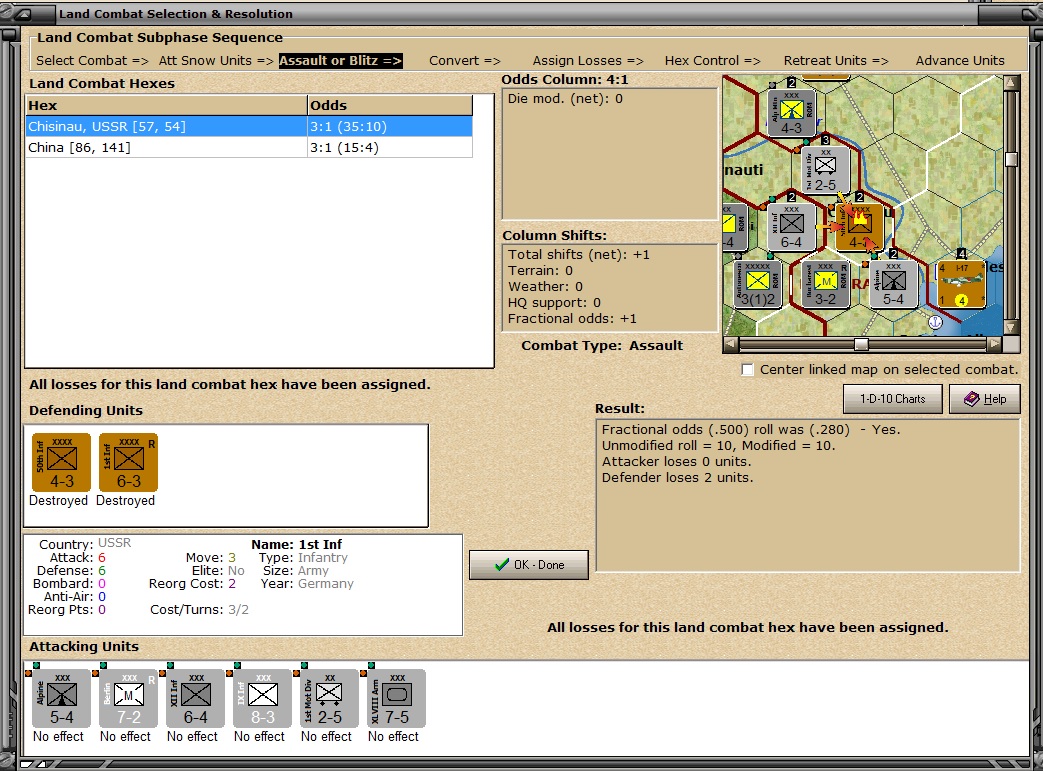
Task: Select the IX Inf 8-3 attacking unit
Action: (x=263, y=698)
